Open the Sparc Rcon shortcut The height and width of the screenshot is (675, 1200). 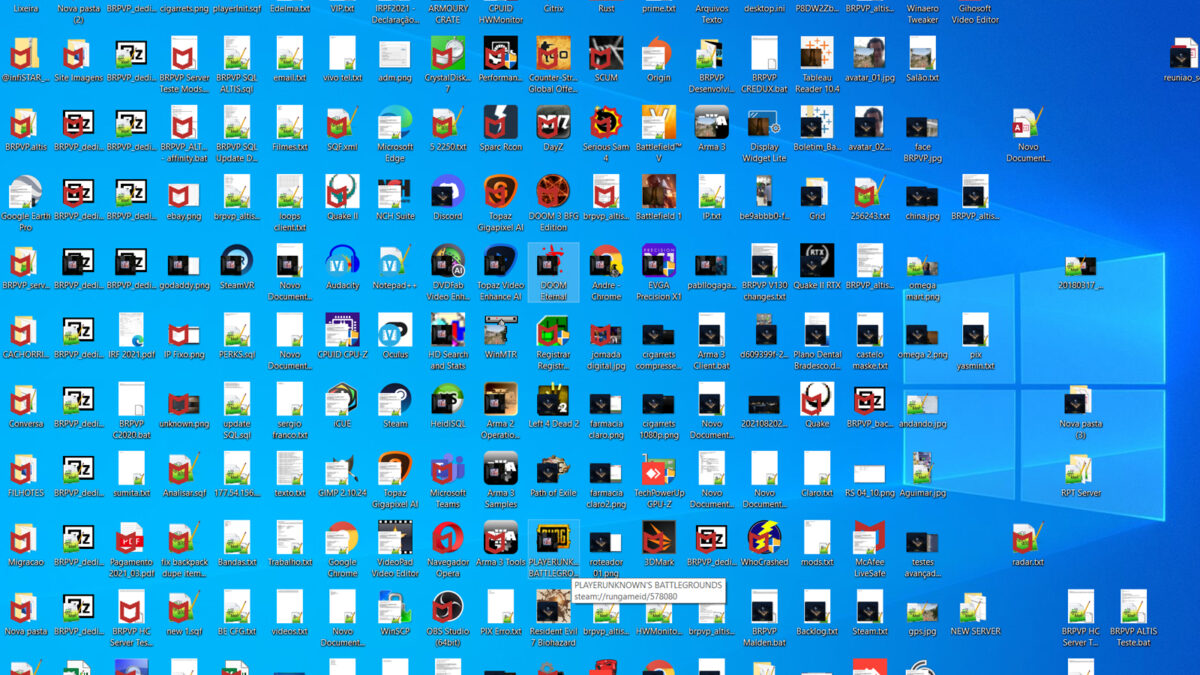click(500, 123)
